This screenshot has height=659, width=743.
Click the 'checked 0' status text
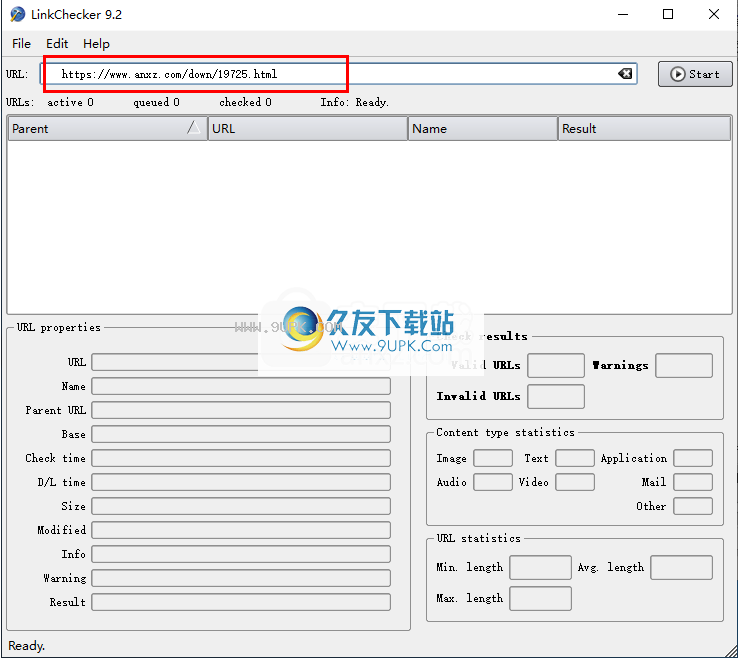pyautogui.click(x=245, y=102)
